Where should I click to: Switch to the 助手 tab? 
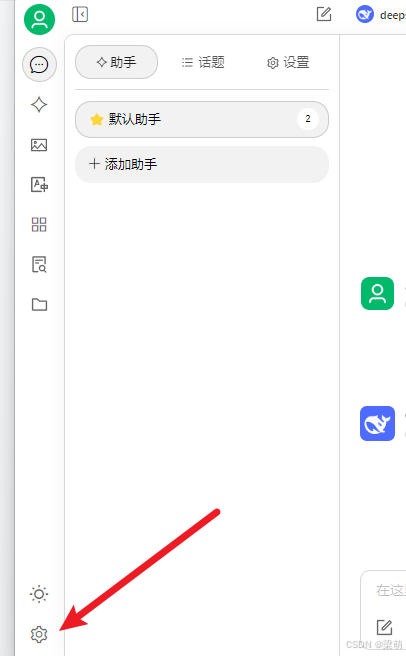pyautogui.click(x=116, y=62)
